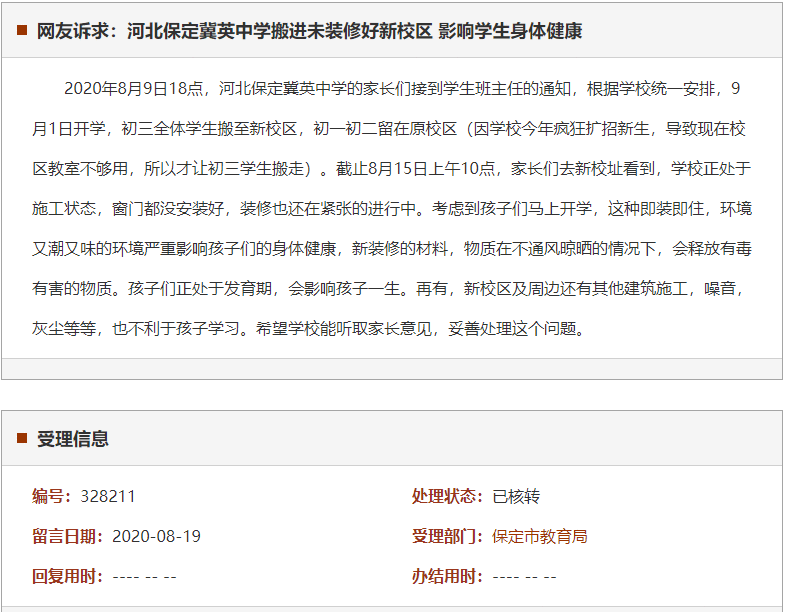Viewport: 788px width, 612px height.
Task: Click the gray footer strip below the complaint text
Action: [391, 368]
